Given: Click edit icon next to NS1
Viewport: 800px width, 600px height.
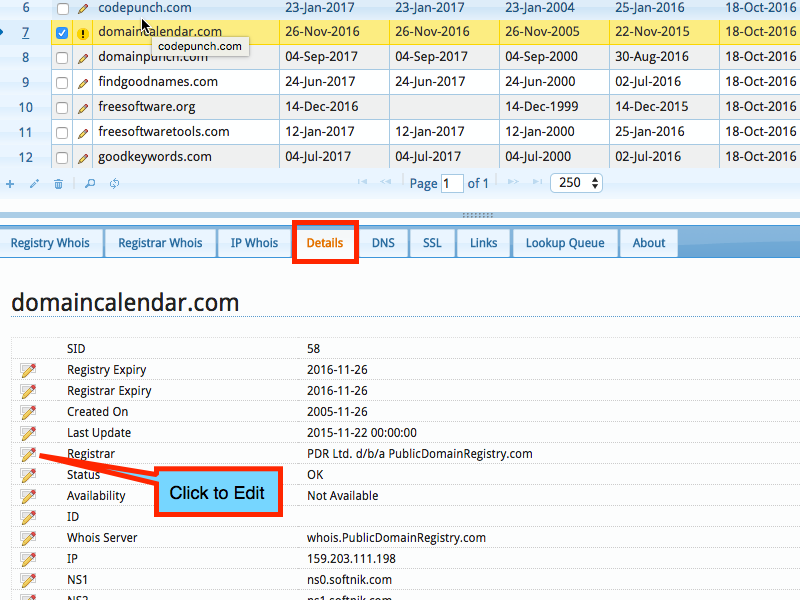Looking at the screenshot, I should pyautogui.click(x=28, y=580).
